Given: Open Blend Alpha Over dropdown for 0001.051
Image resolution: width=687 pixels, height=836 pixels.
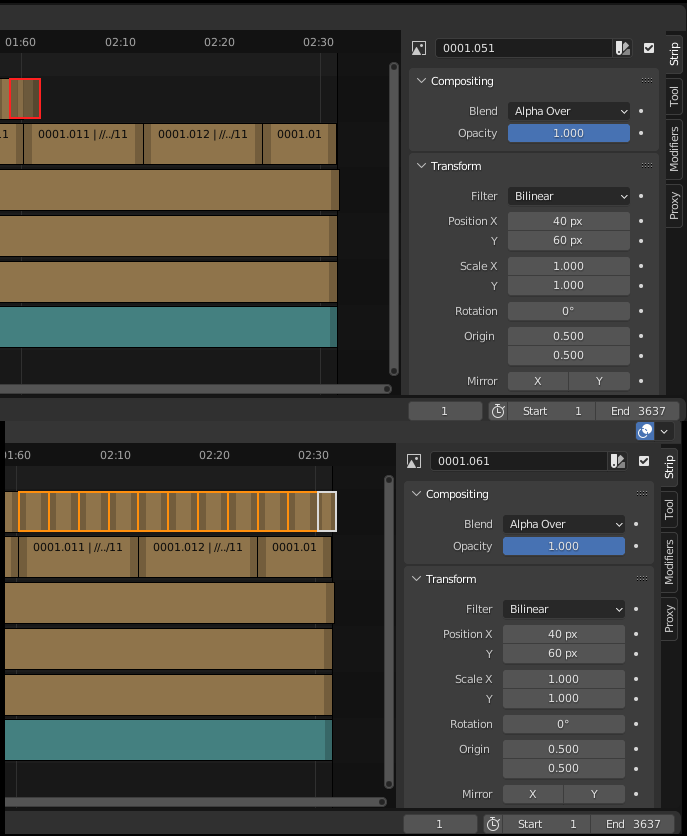Looking at the screenshot, I should [x=569, y=111].
